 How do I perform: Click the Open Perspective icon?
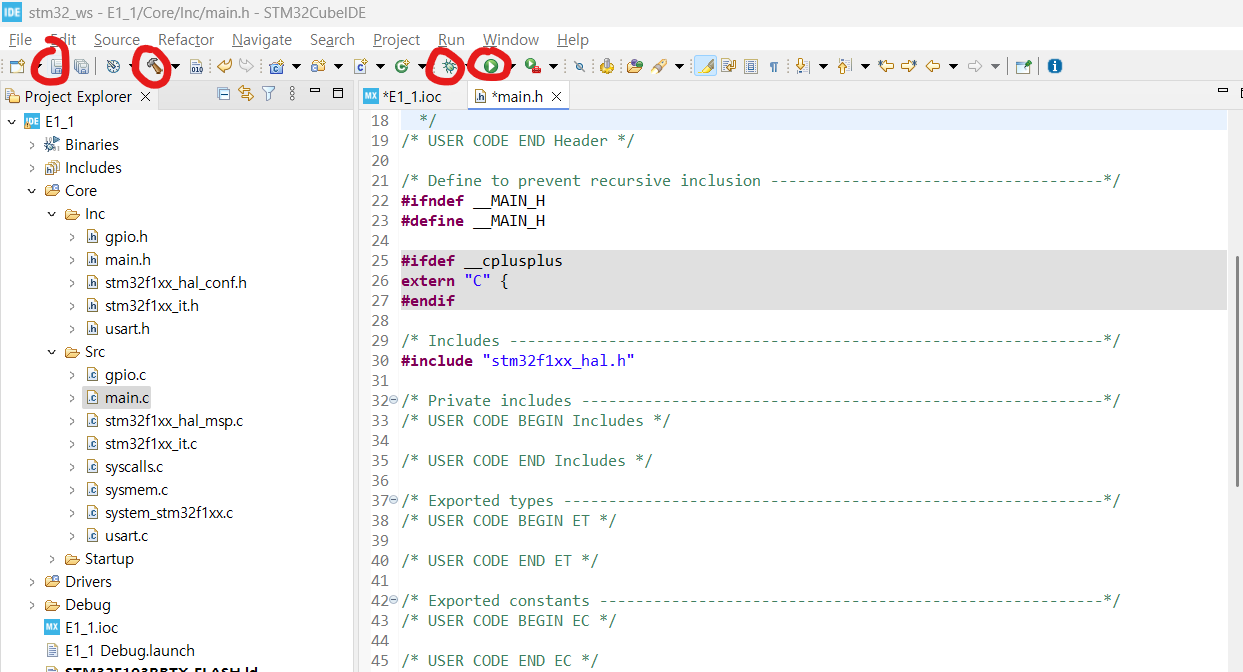(x=1023, y=66)
